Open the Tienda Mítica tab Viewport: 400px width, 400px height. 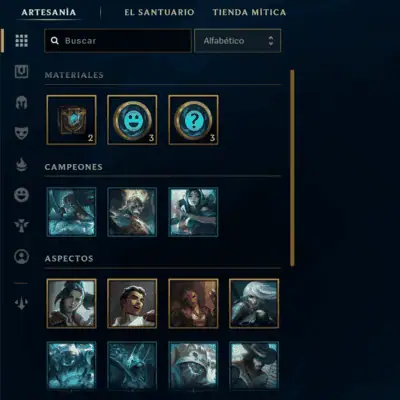249,12
